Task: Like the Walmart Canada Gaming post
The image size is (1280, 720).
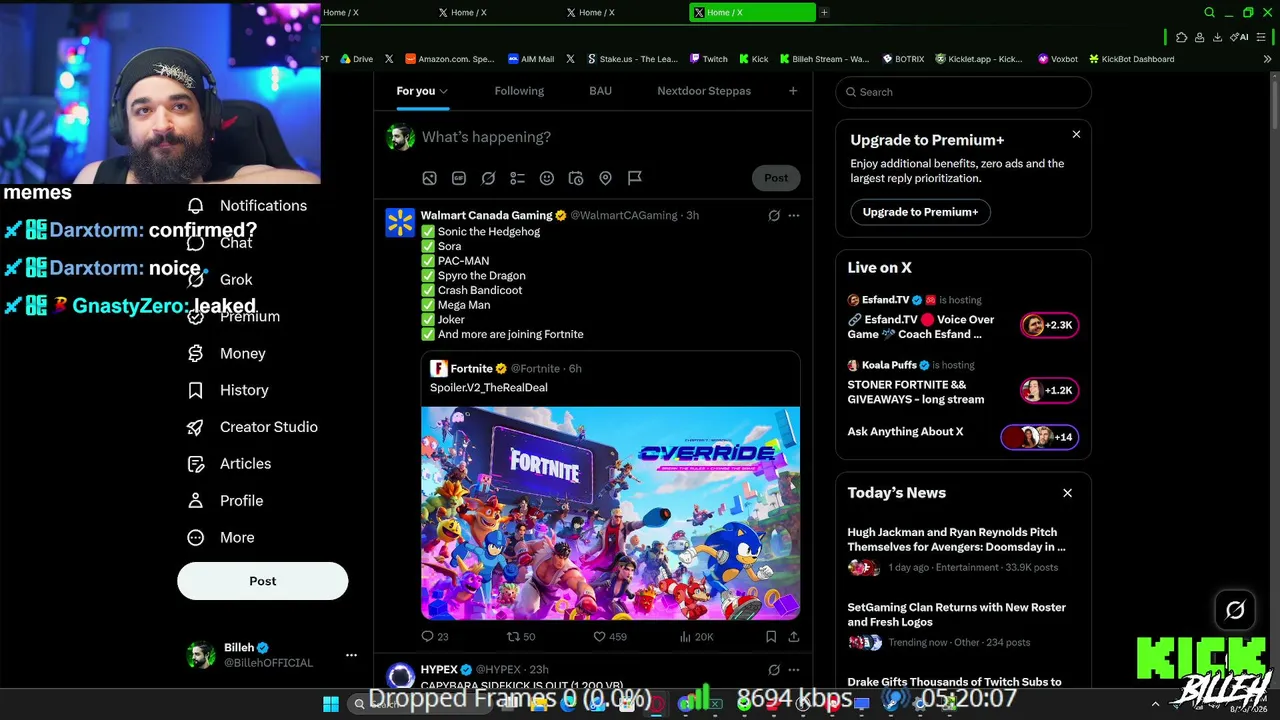Action: [610, 636]
